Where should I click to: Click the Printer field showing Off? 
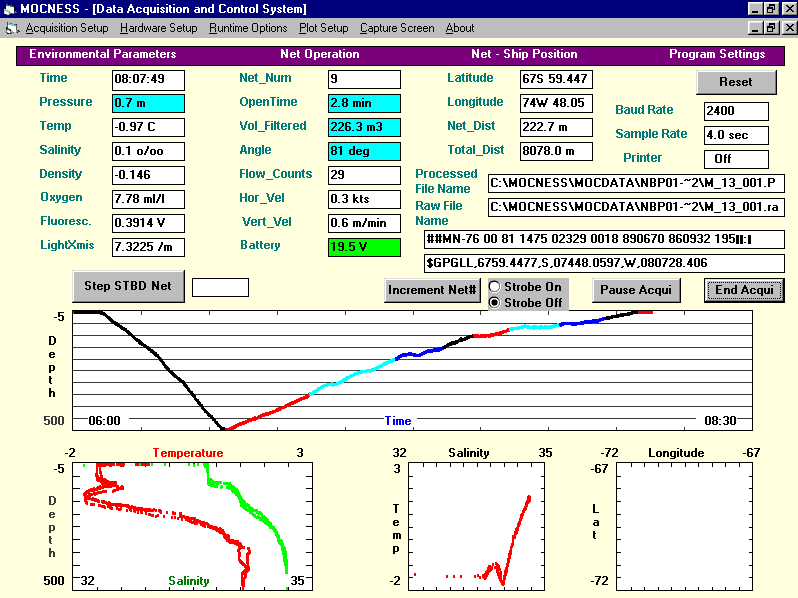click(736, 159)
